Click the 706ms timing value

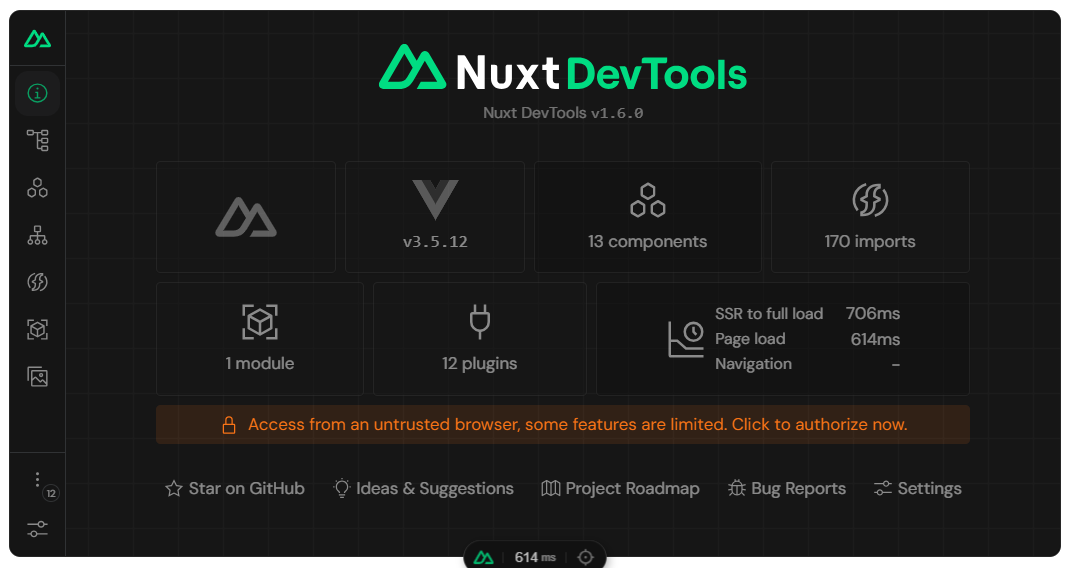point(873,314)
